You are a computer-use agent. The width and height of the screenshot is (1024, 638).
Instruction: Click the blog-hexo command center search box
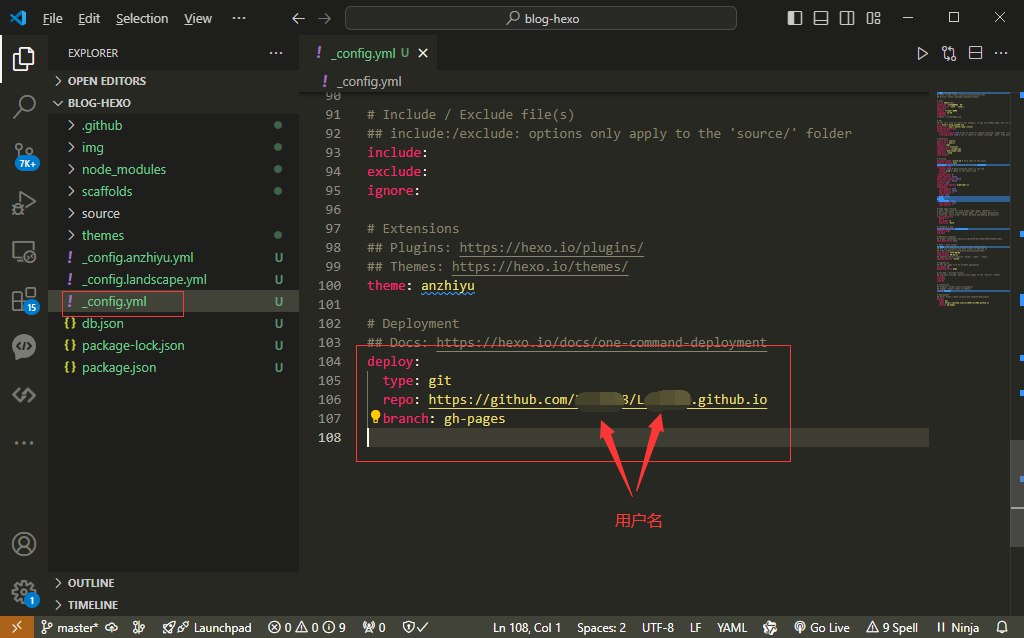click(541, 18)
